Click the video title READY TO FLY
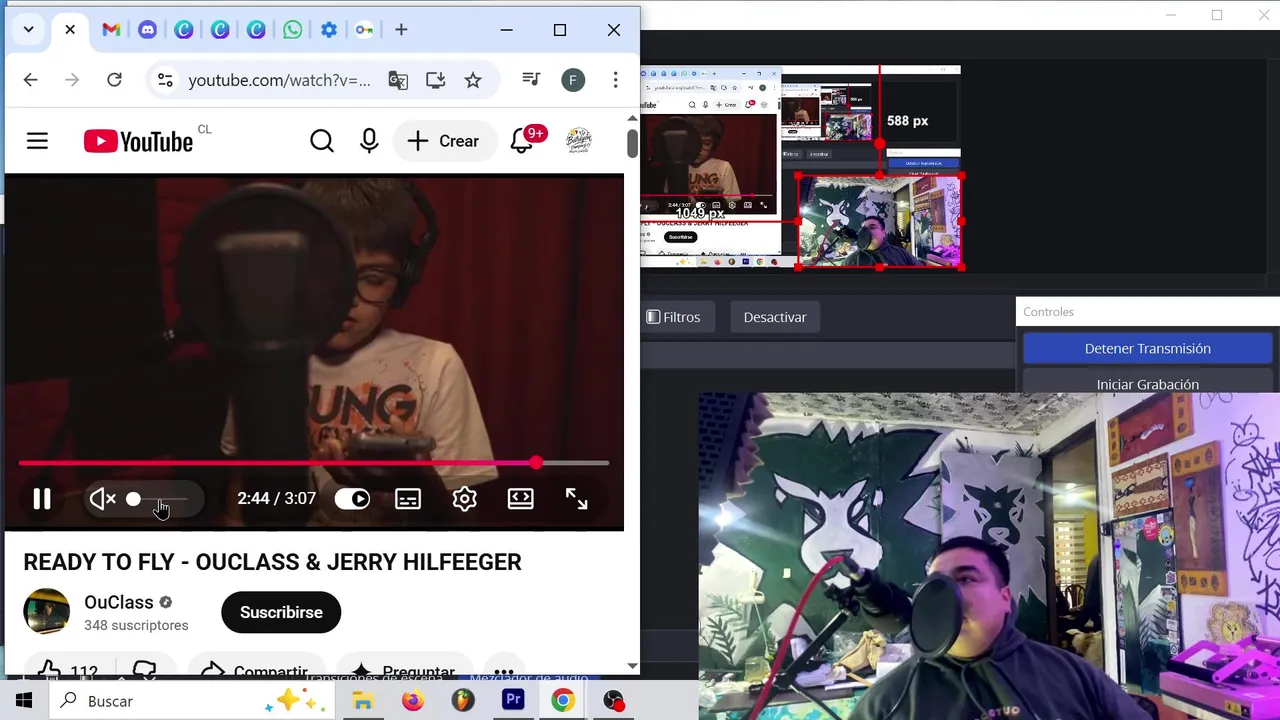The height and width of the screenshot is (720, 1280). 272,562
